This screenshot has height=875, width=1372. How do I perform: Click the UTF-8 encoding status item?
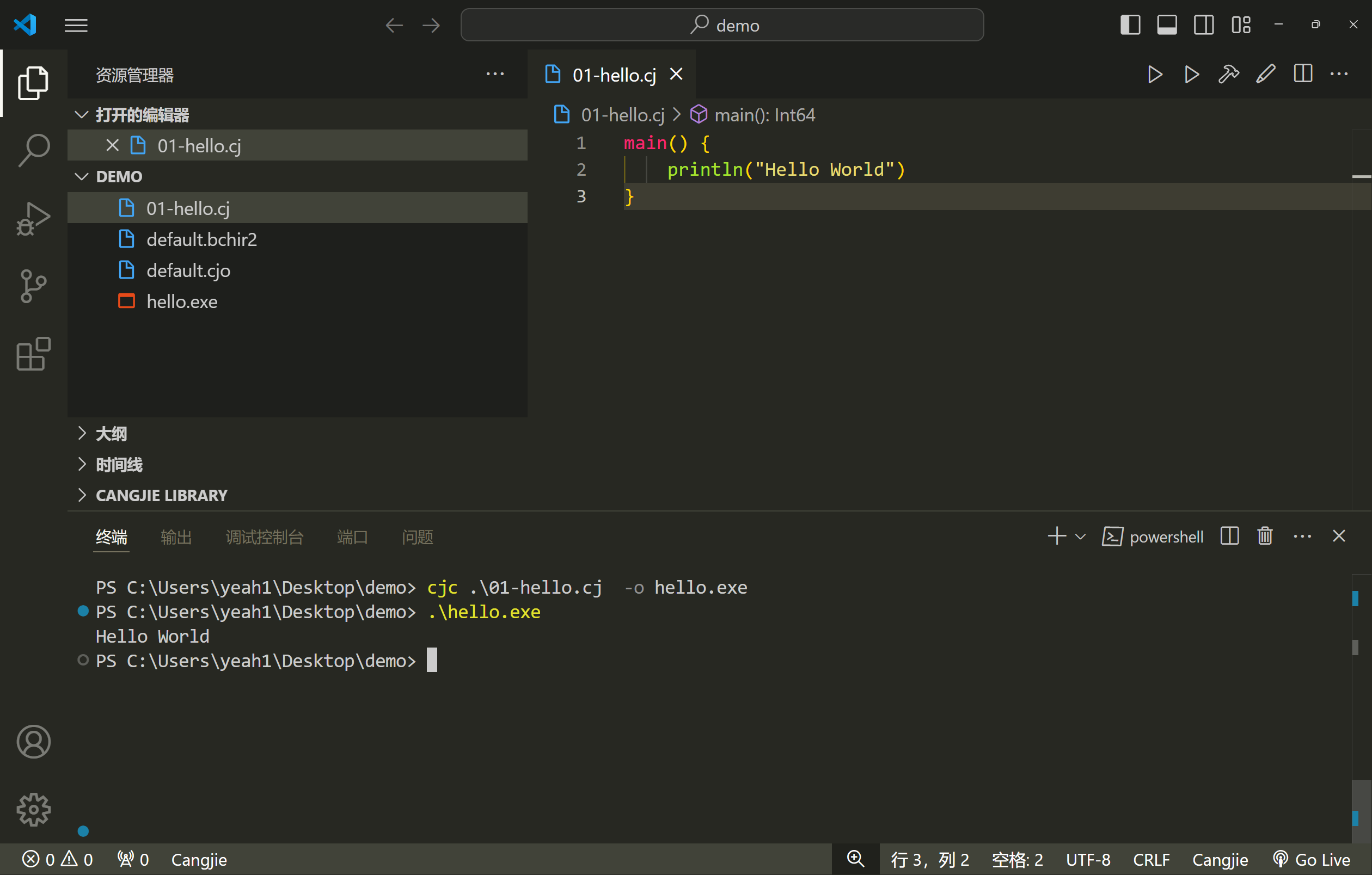(x=1088, y=860)
